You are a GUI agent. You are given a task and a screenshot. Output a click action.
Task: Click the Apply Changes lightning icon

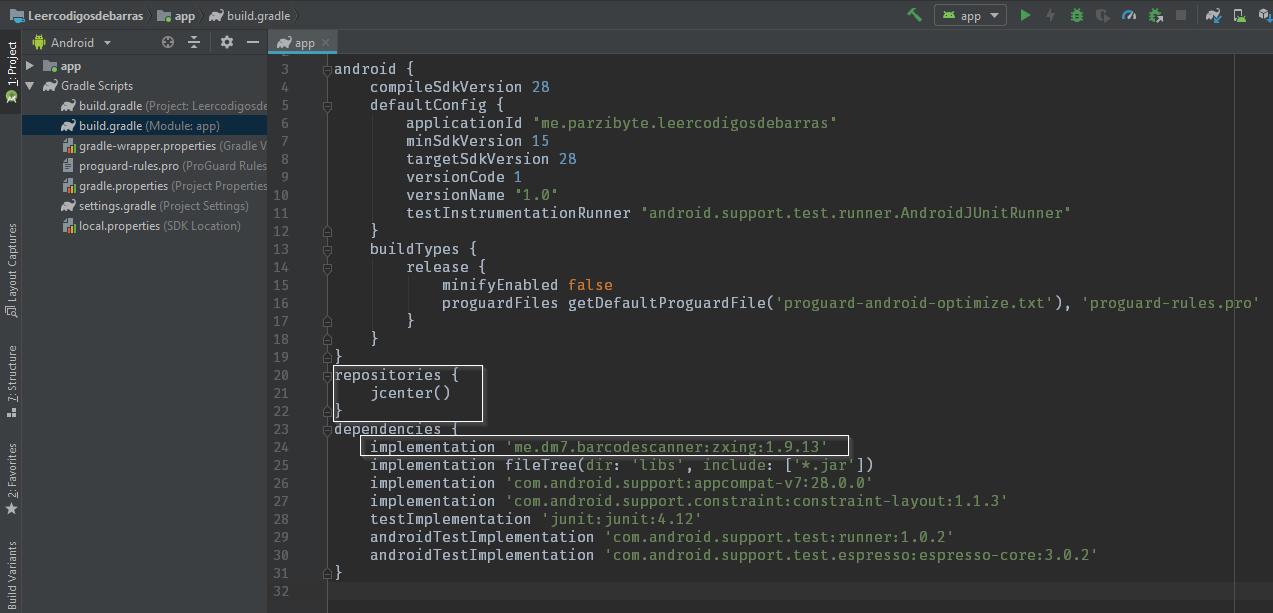click(1050, 15)
